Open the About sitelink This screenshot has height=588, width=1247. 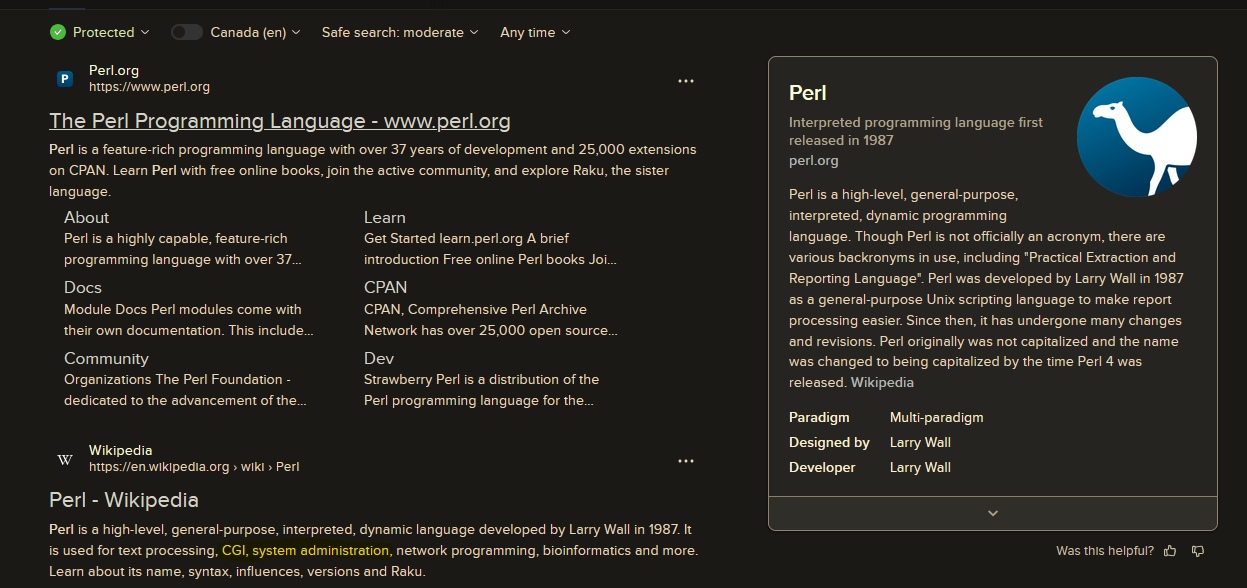click(87, 217)
